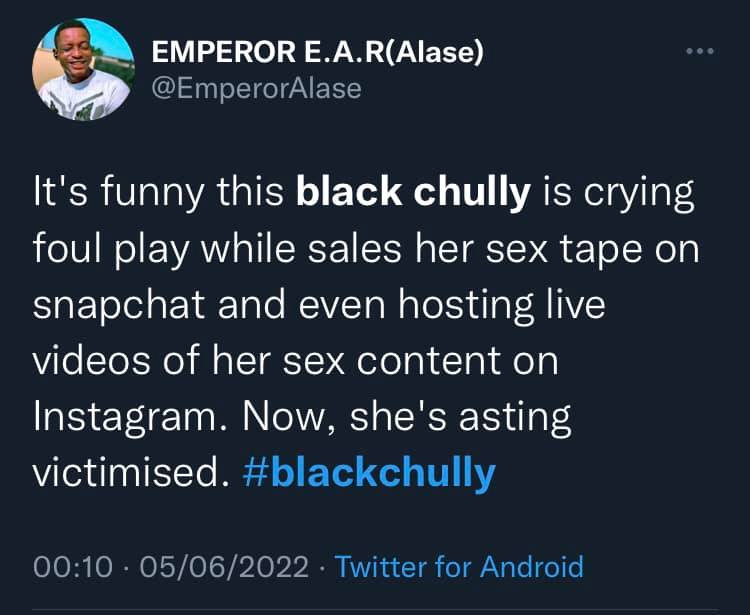Open the author's profile picture
The height and width of the screenshot is (615, 750).
point(84,69)
